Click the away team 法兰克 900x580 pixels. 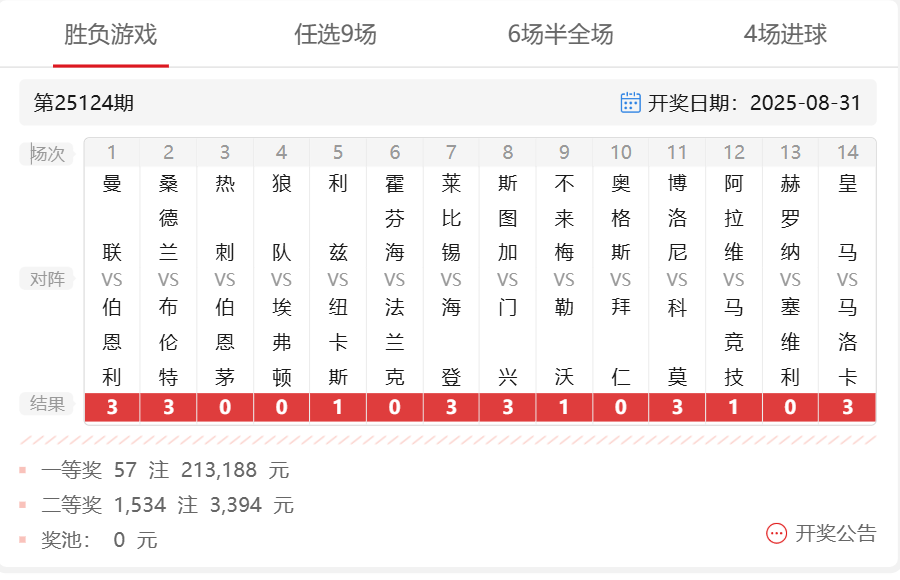[394, 342]
